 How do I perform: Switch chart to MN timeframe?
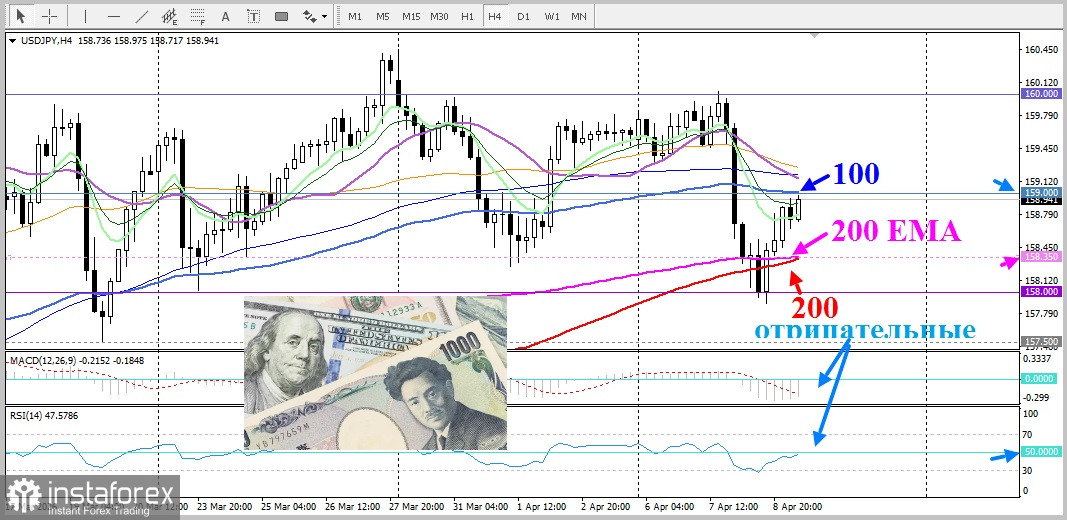coord(579,16)
